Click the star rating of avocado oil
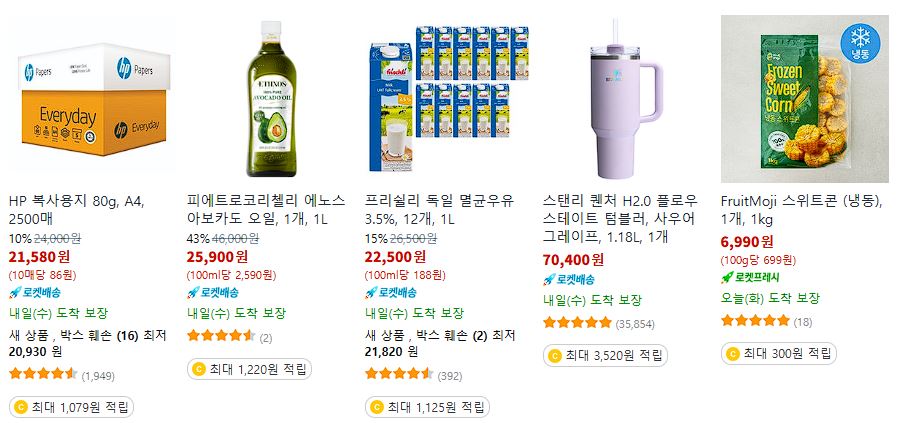The height and width of the screenshot is (423, 897). [221, 335]
